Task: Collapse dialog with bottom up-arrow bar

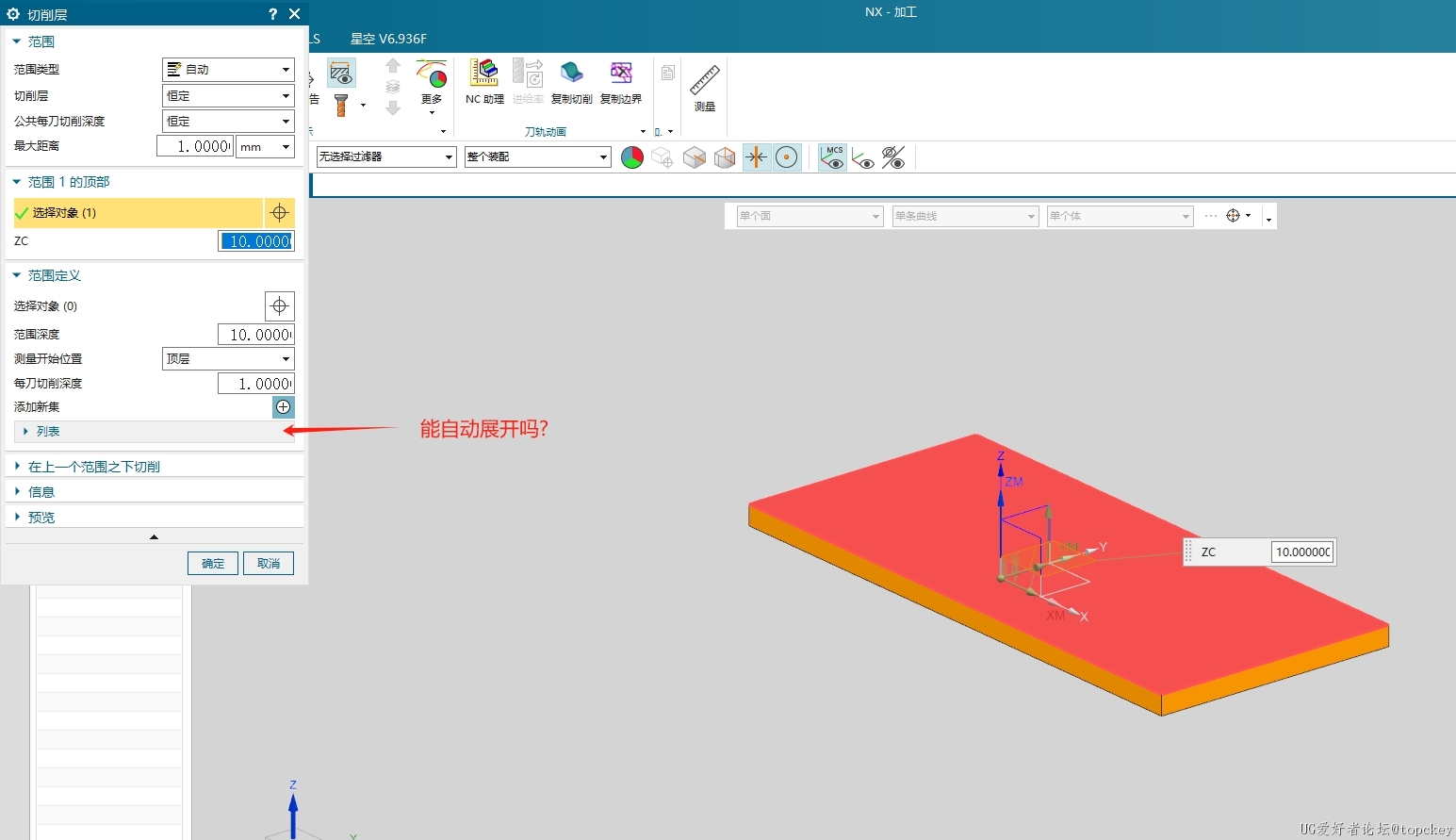Action: 155,536
